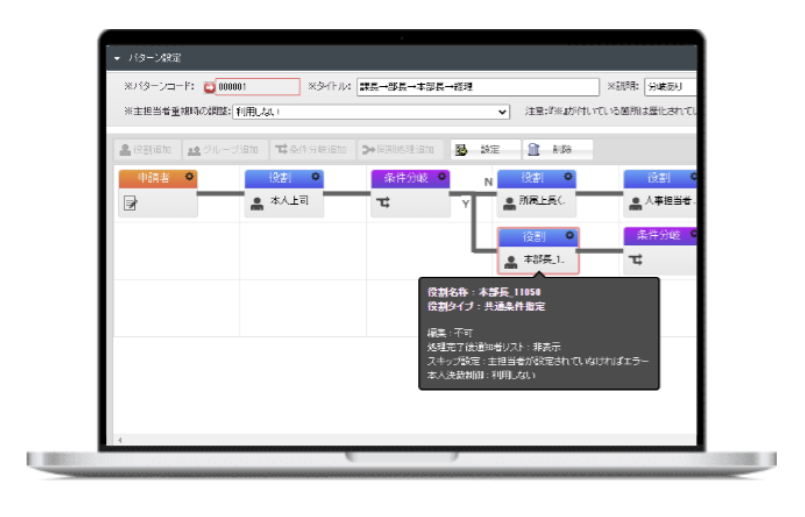Click the branch icon in the first 条件分岐 node
This screenshot has height=517, width=805.
click(x=382, y=203)
